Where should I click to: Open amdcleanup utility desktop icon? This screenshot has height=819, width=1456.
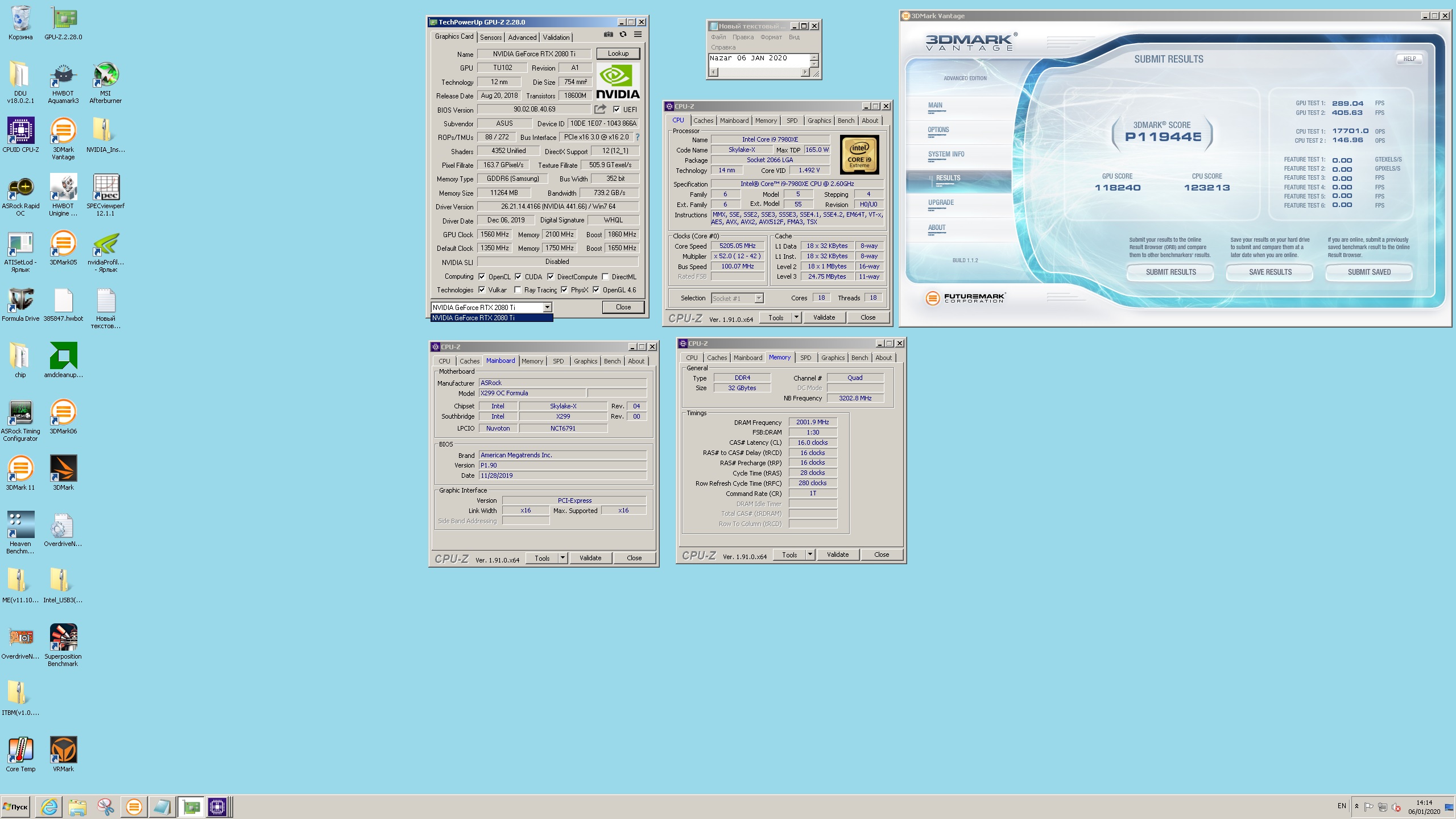click(63, 361)
